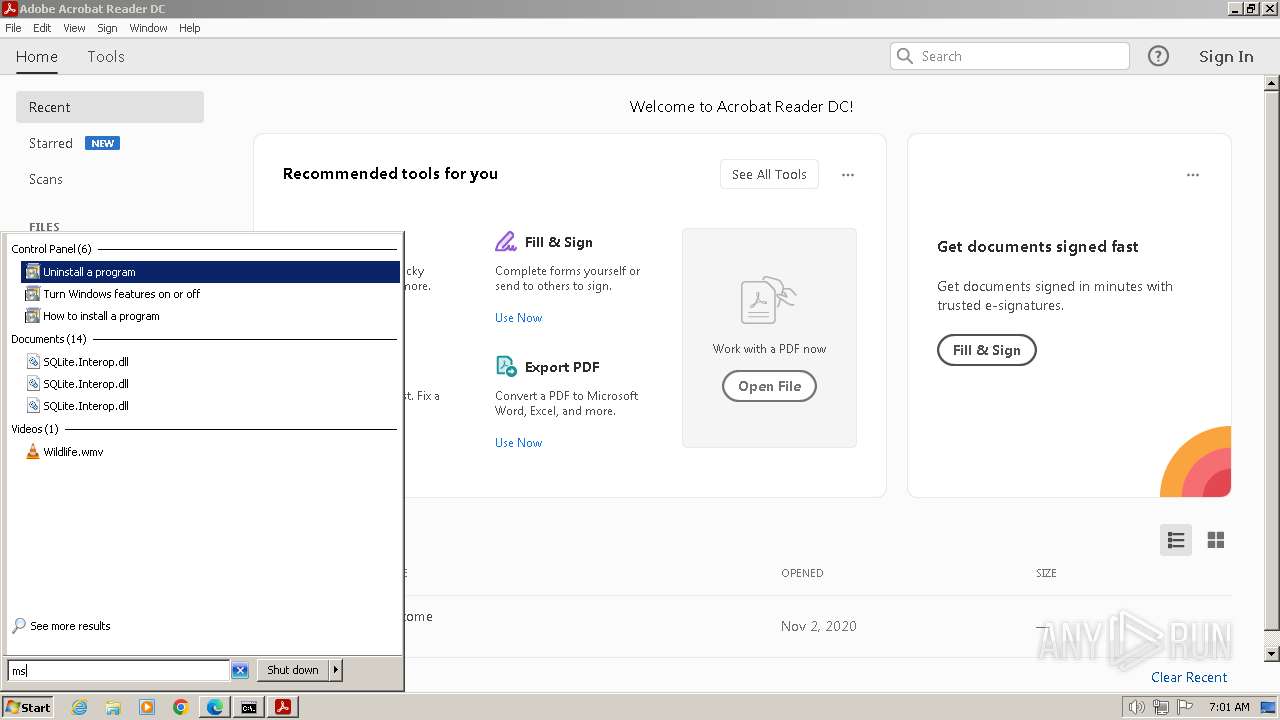Click the scrollbar down arrow
Viewport: 1280px width, 720px height.
(1272, 653)
